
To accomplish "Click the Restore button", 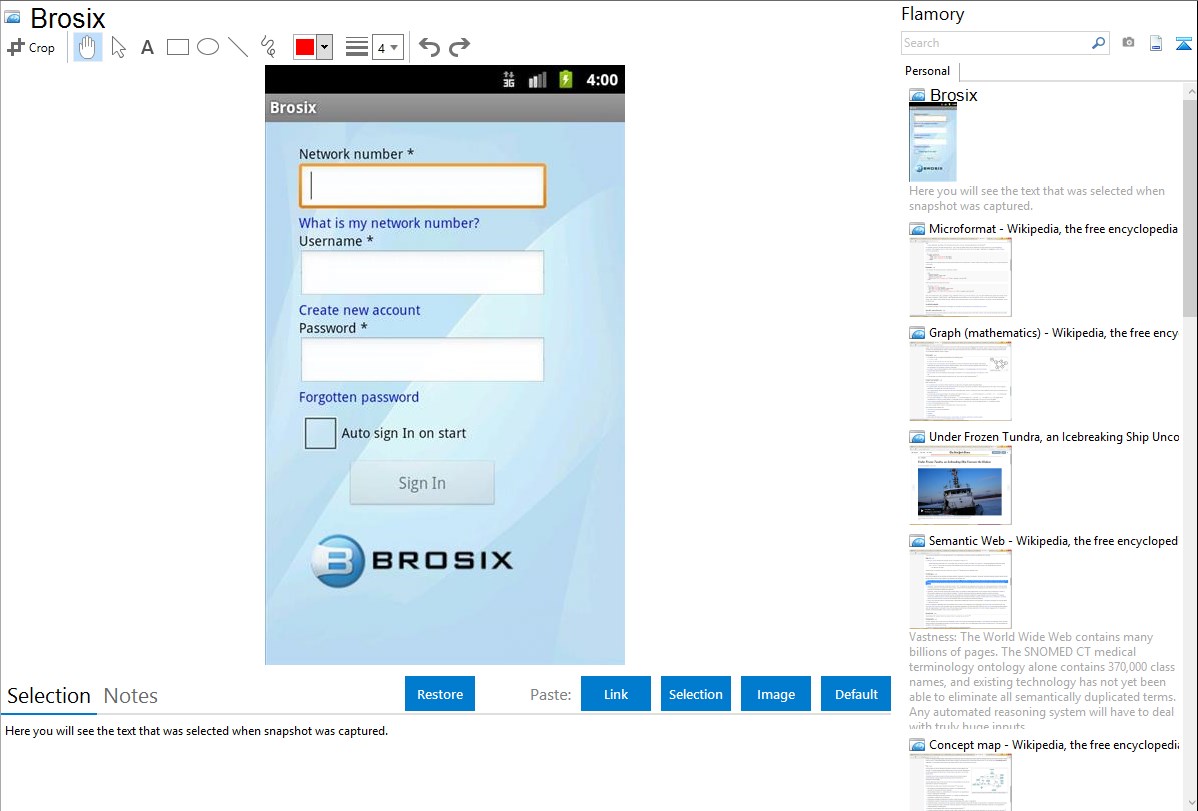I will point(440,694).
